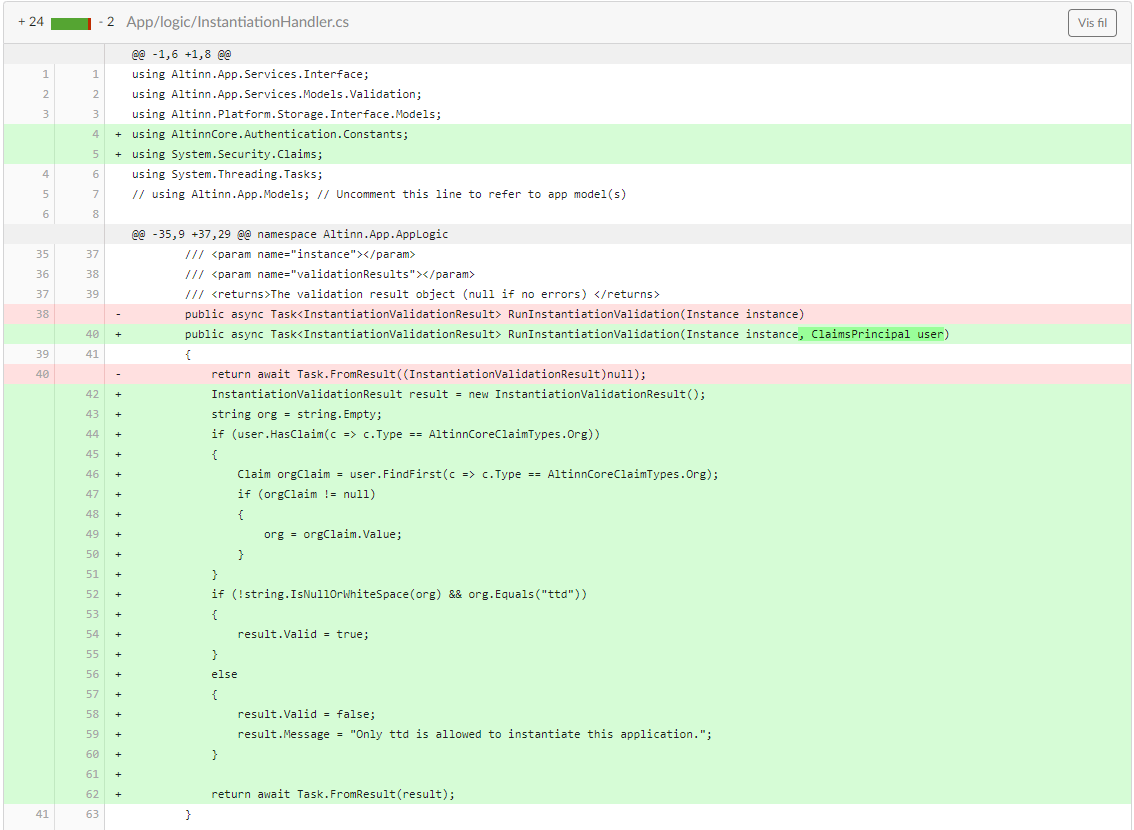Click new line number 4

pos(95,134)
